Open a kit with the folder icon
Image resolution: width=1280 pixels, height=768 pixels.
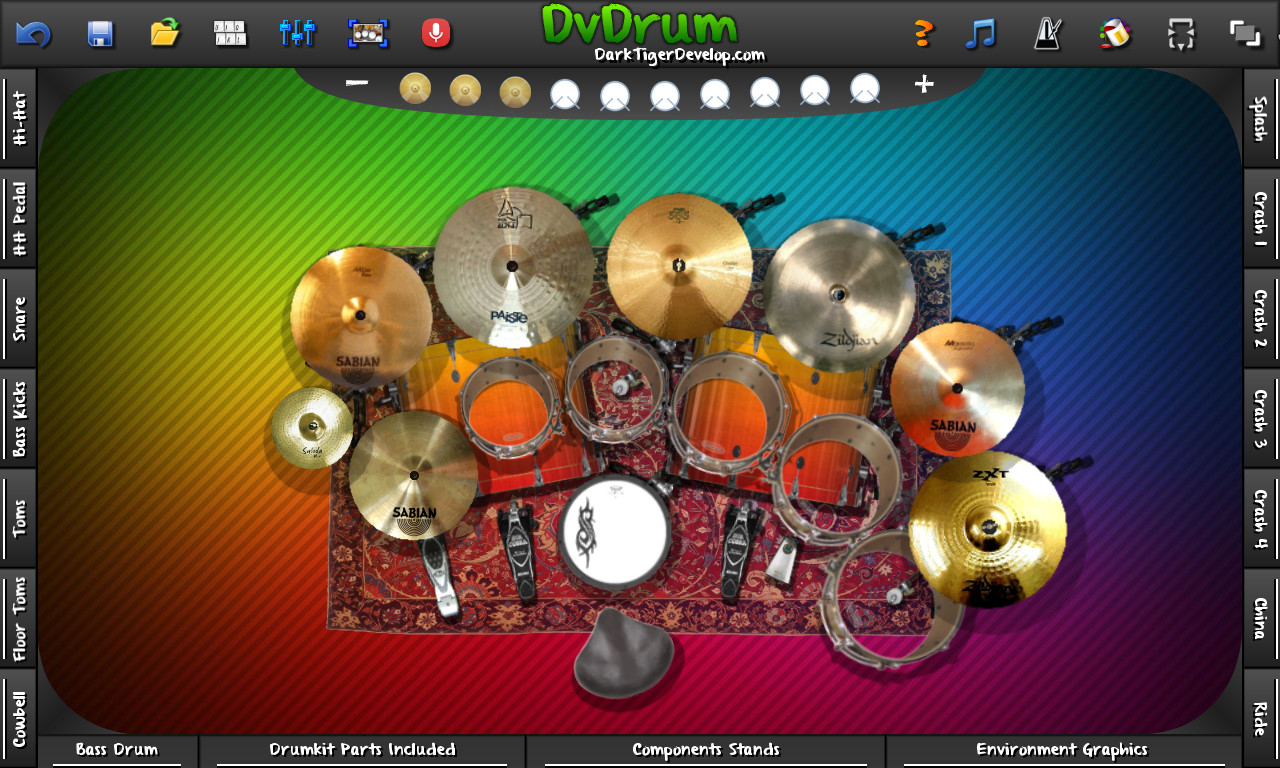(165, 33)
